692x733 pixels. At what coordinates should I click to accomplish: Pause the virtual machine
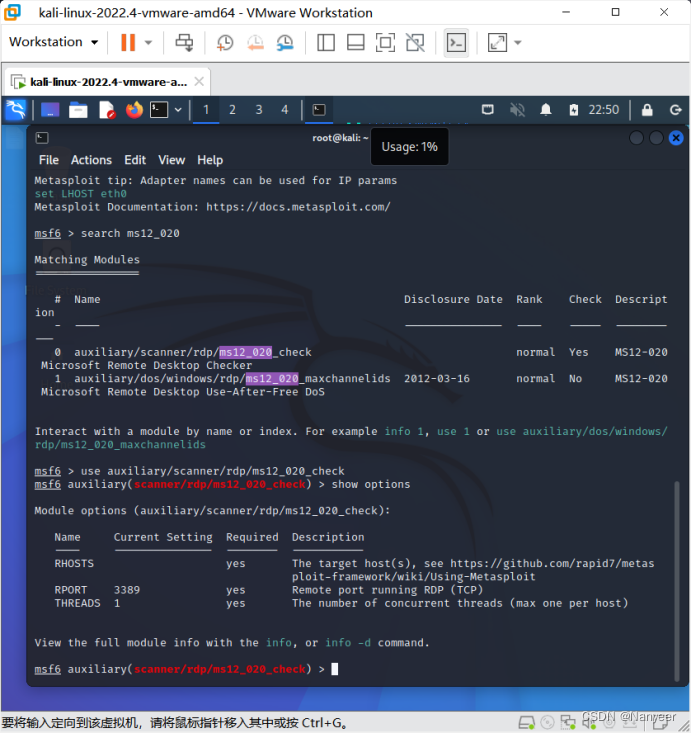128,43
